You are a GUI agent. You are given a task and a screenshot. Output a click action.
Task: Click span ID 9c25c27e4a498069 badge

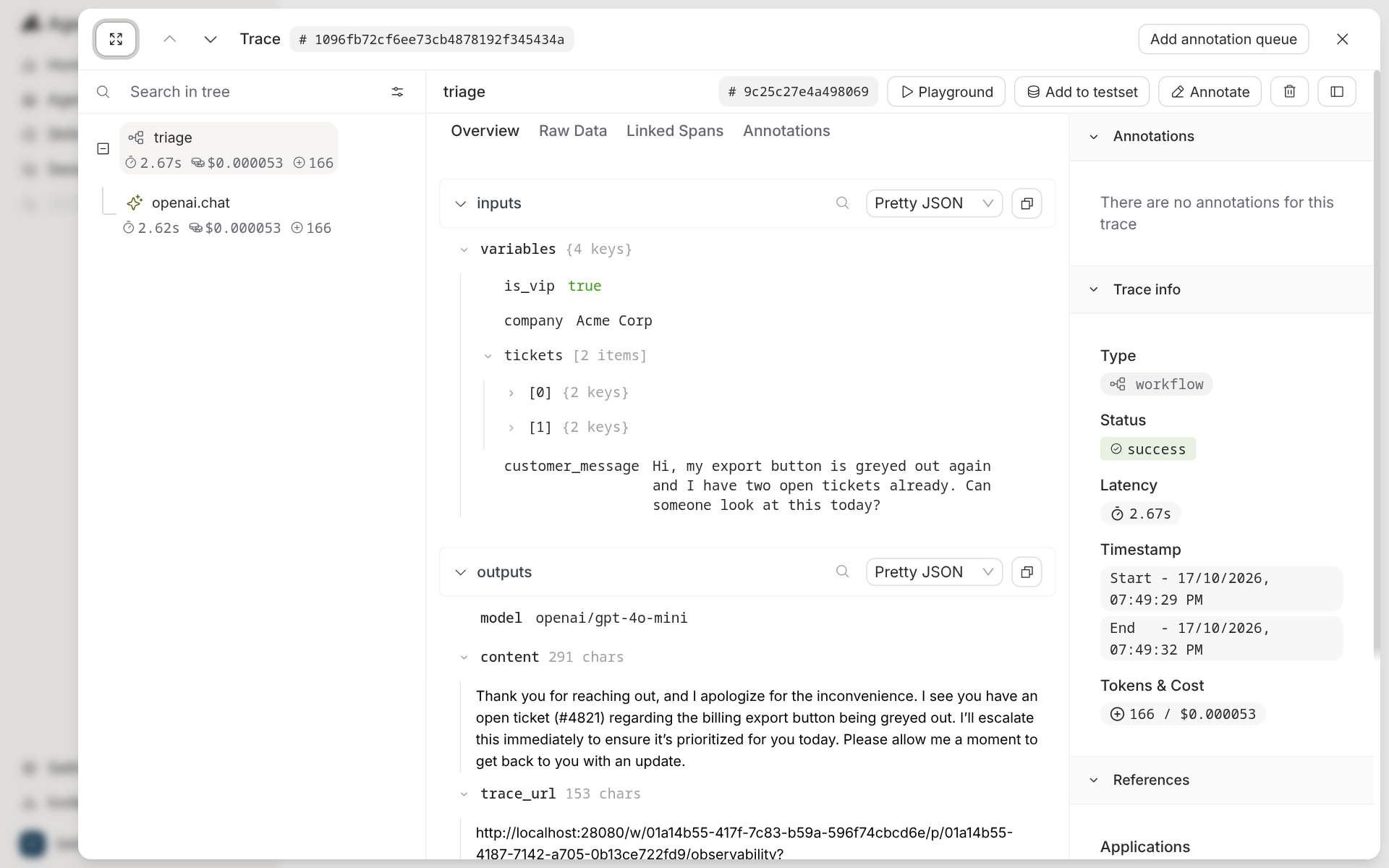coord(798,92)
